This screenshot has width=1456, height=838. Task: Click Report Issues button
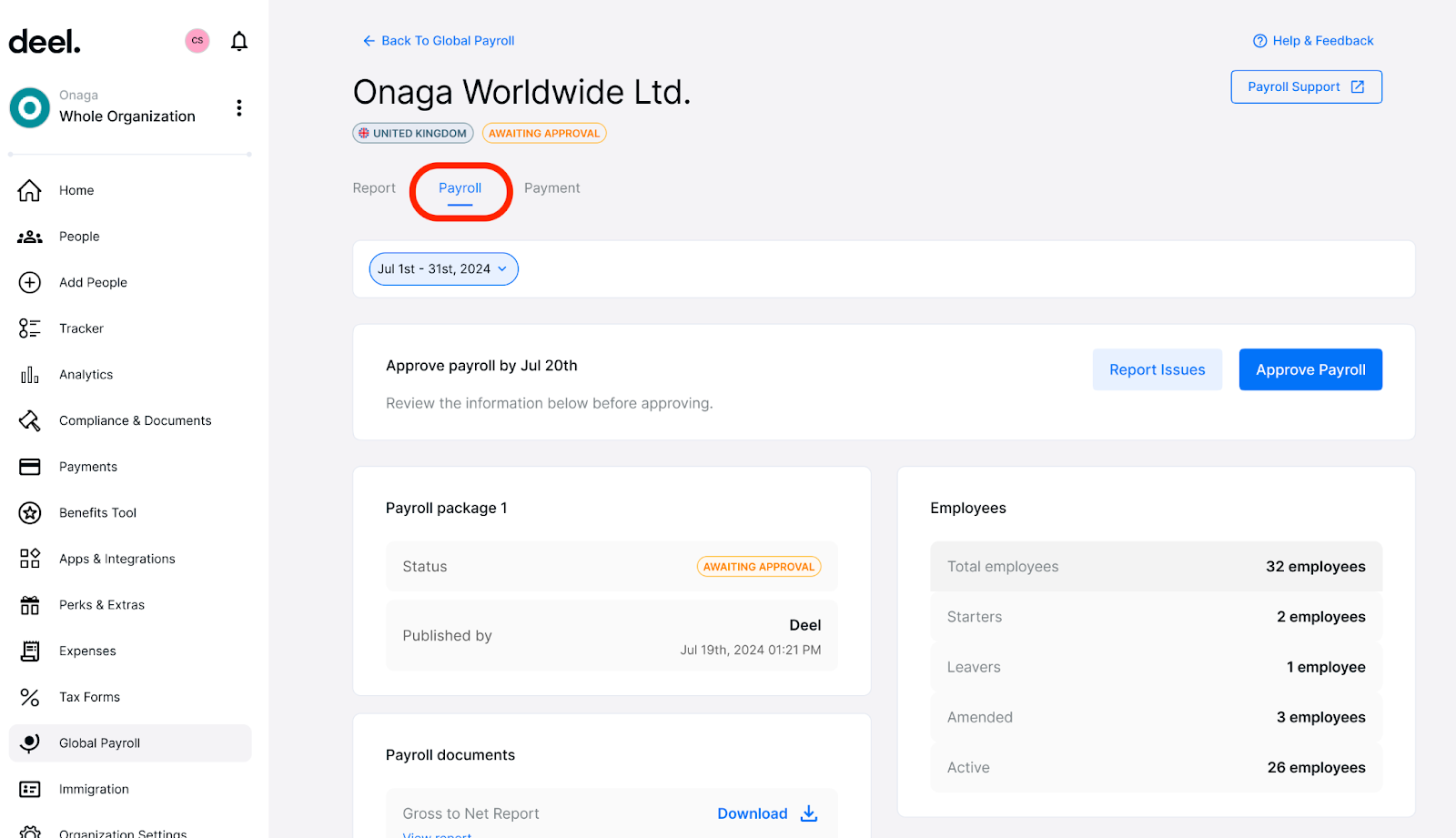tap(1158, 369)
